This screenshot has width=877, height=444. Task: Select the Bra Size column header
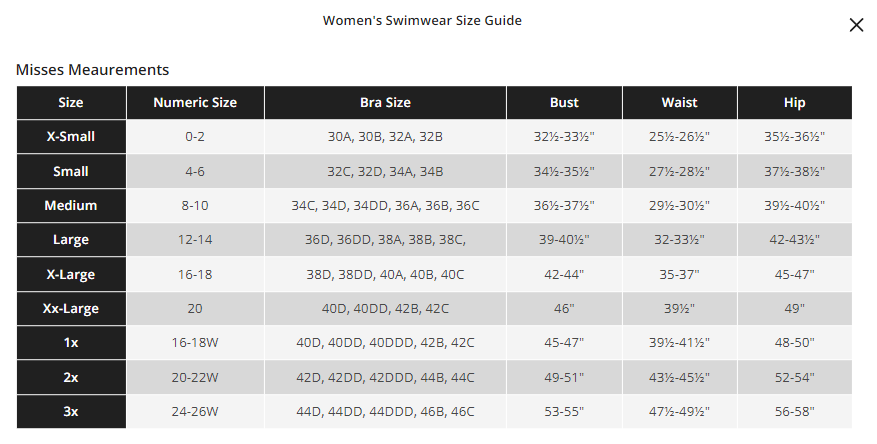[x=385, y=103]
